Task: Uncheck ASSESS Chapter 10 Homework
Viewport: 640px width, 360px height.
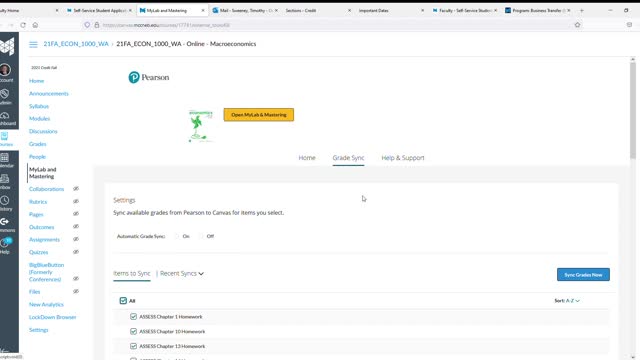Action: [x=133, y=331]
